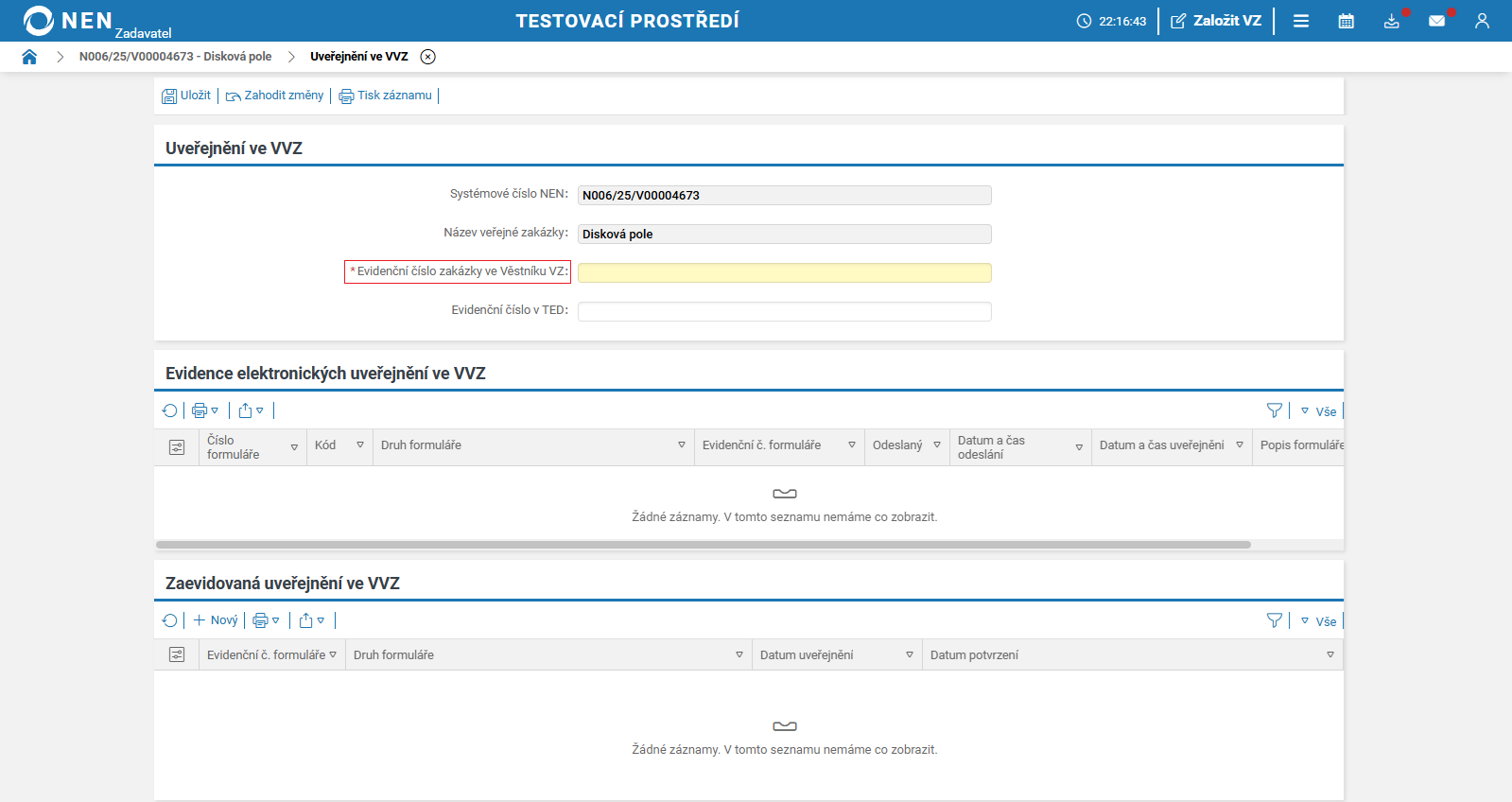The height and width of the screenshot is (802, 1512).
Task: Click the Evidenční číslo v TED field
Action: pos(784,311)
